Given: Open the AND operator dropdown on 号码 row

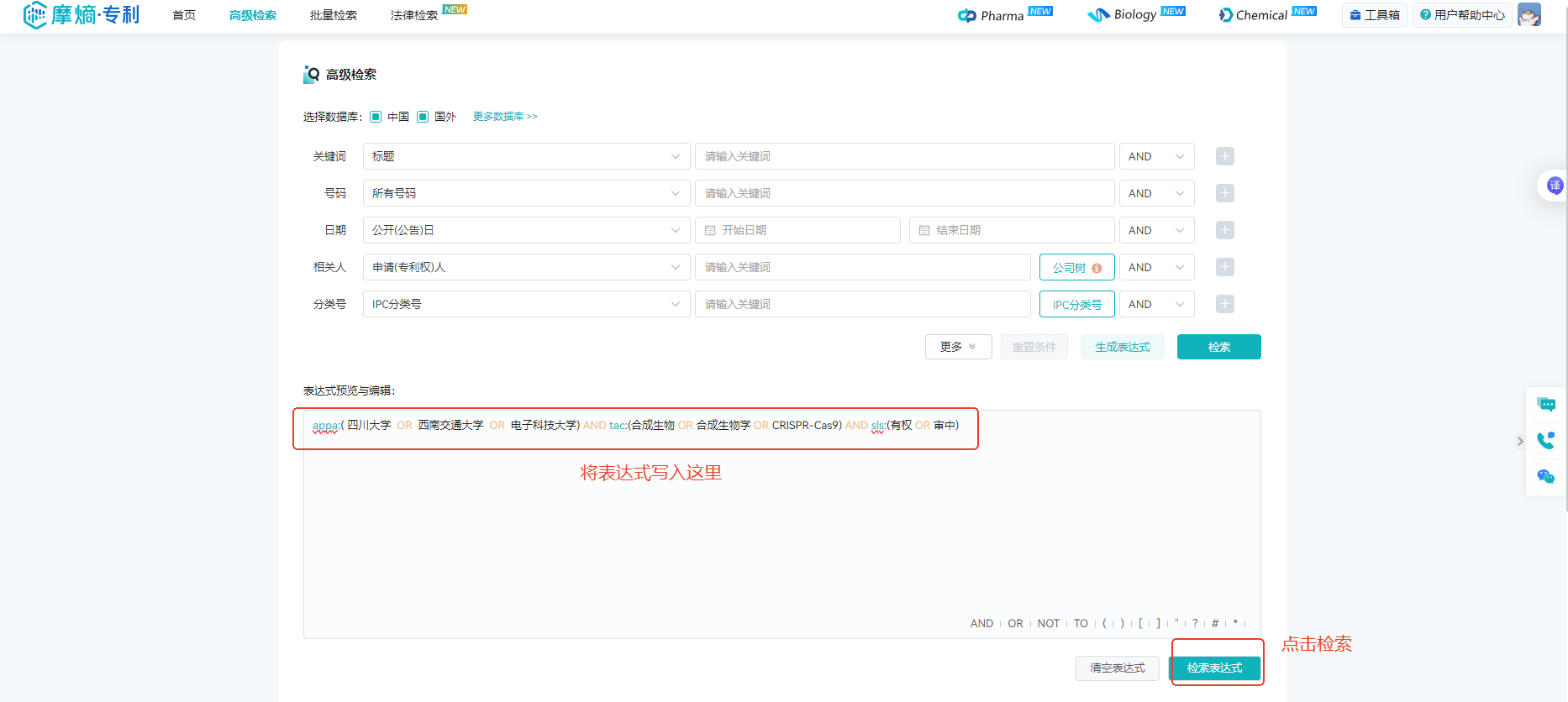Looking at the screenshot, I should coord(1156,193).
